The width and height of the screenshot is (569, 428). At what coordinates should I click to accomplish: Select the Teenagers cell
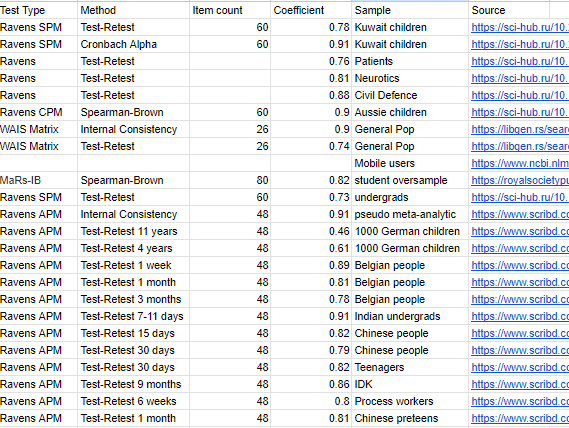[410, 367]
